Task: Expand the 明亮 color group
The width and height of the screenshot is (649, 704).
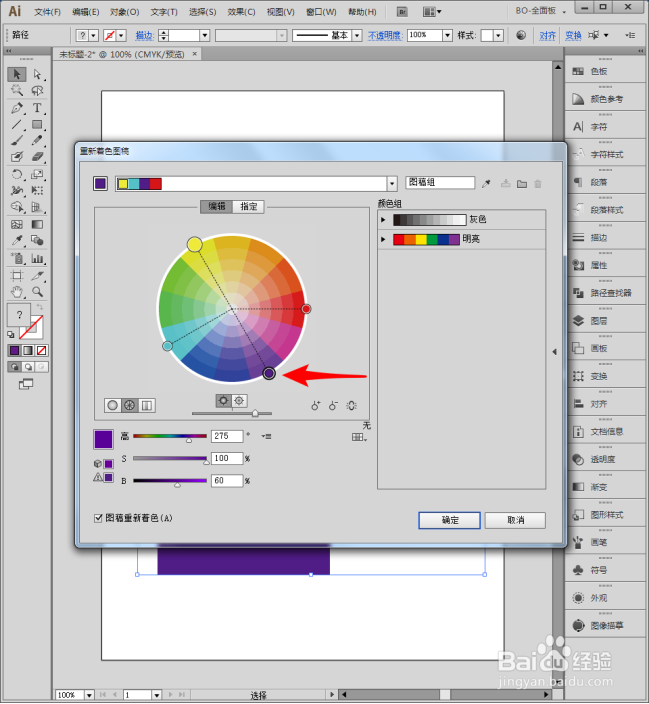Action: [383, 239]
